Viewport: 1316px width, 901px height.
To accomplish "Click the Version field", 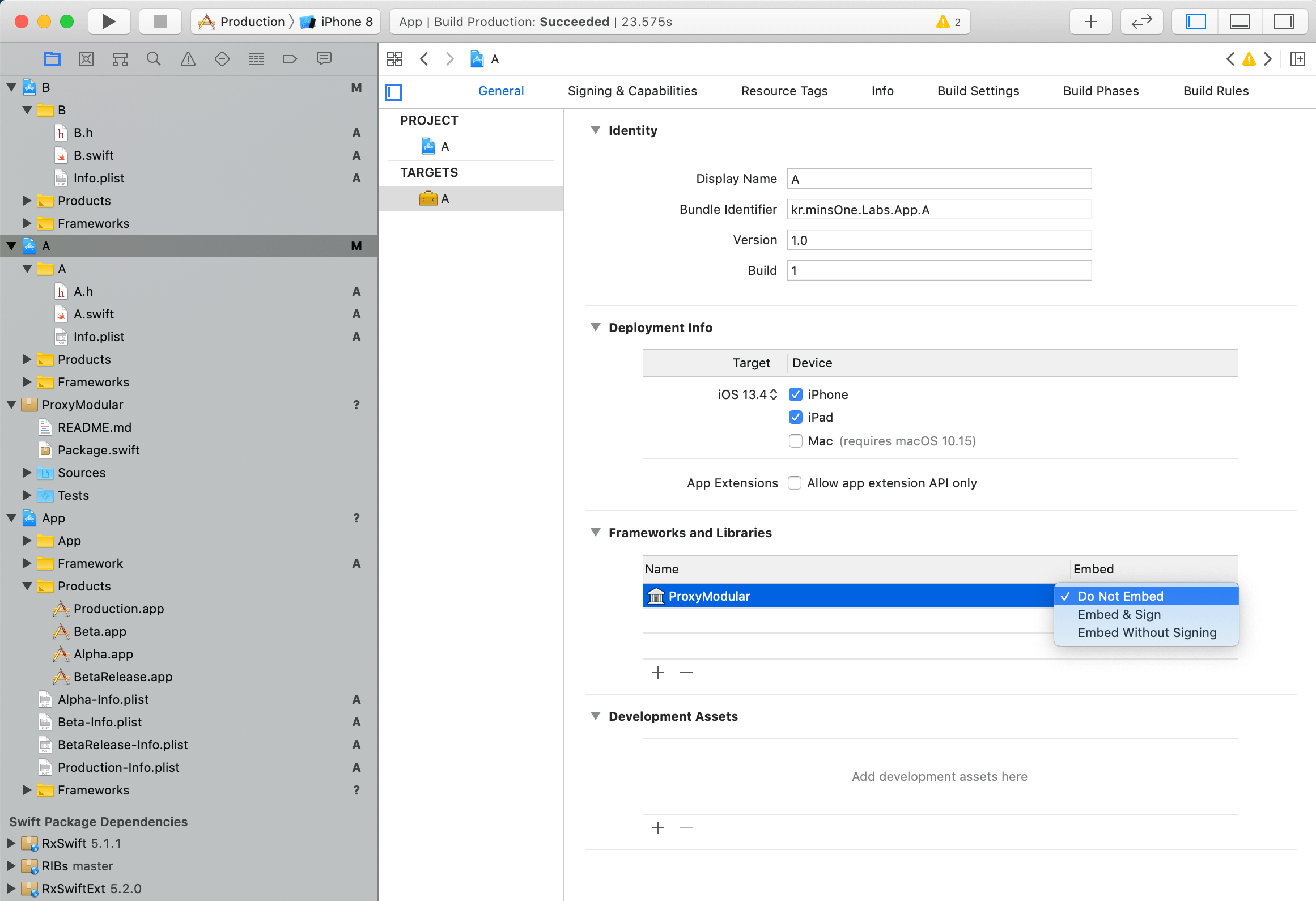I will (939, 240).
